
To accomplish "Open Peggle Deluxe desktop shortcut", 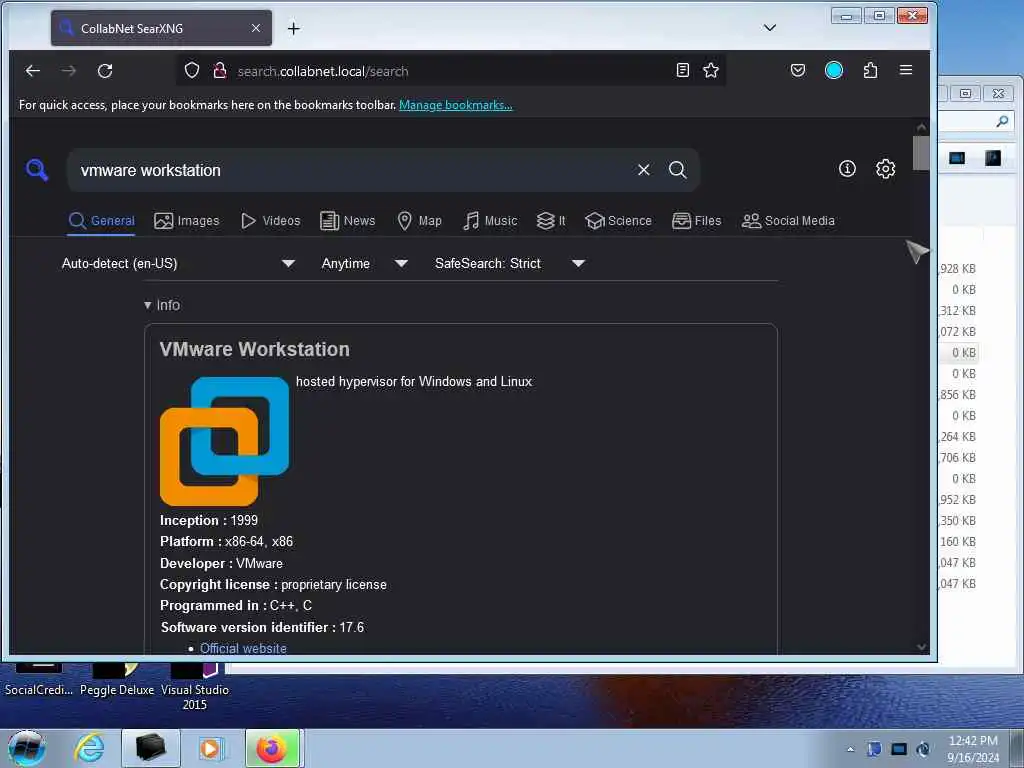I will coord(117,681).
